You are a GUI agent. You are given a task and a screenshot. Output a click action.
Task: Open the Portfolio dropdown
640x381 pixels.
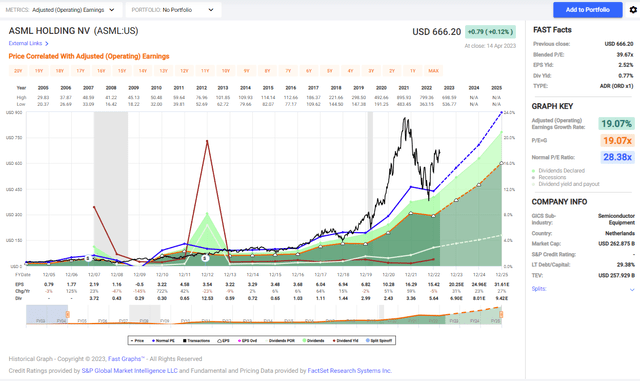(173, 10)
